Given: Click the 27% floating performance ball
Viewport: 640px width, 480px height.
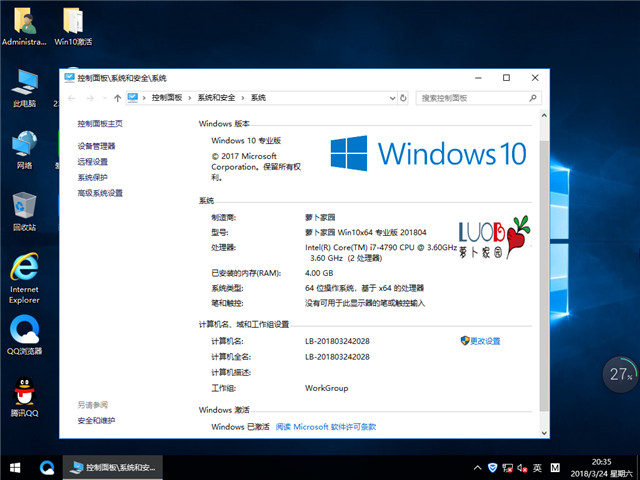Looking at the screenshot, I should tap(620, 374).
